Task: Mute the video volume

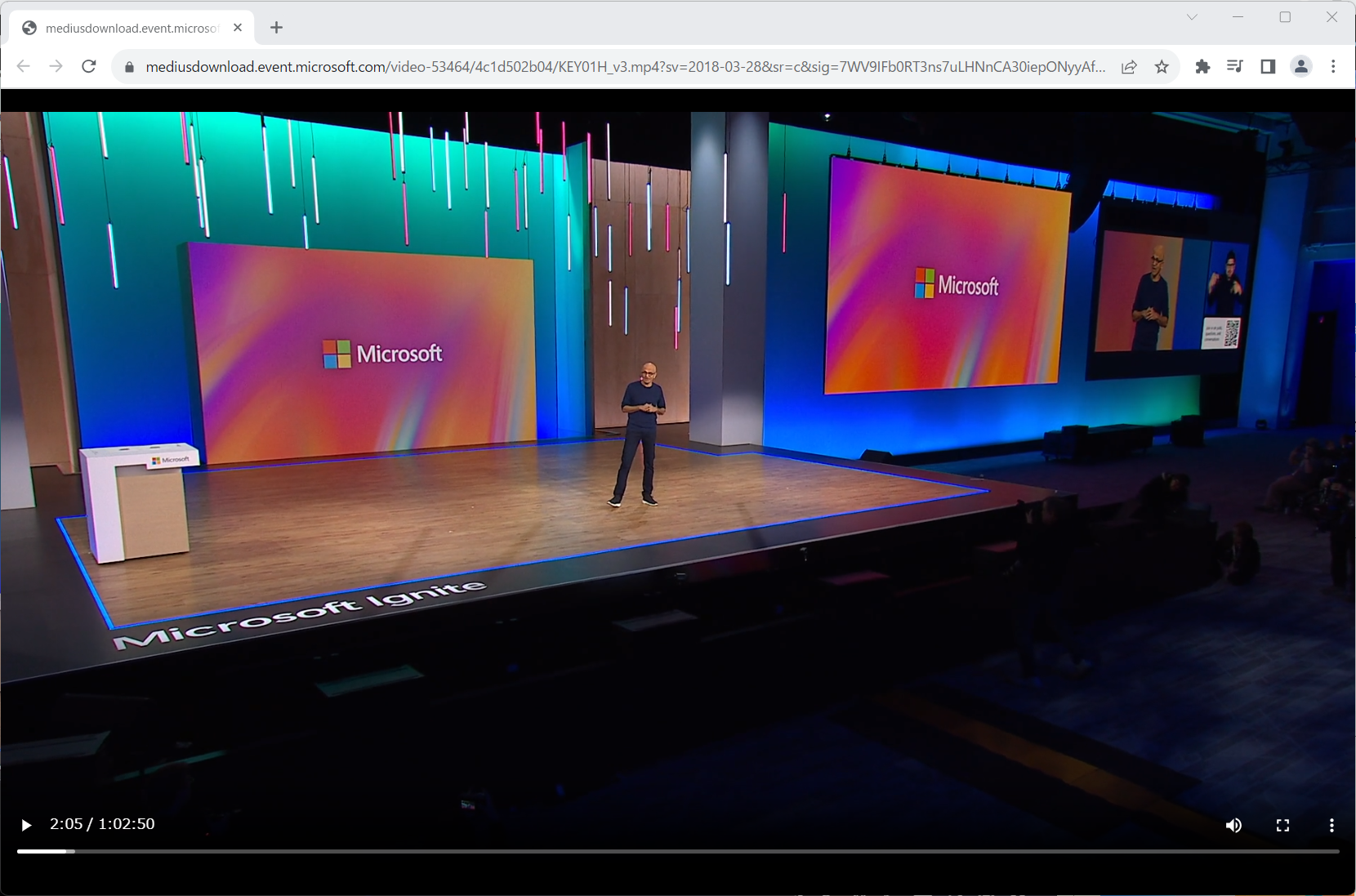Action: [1233, 825]
